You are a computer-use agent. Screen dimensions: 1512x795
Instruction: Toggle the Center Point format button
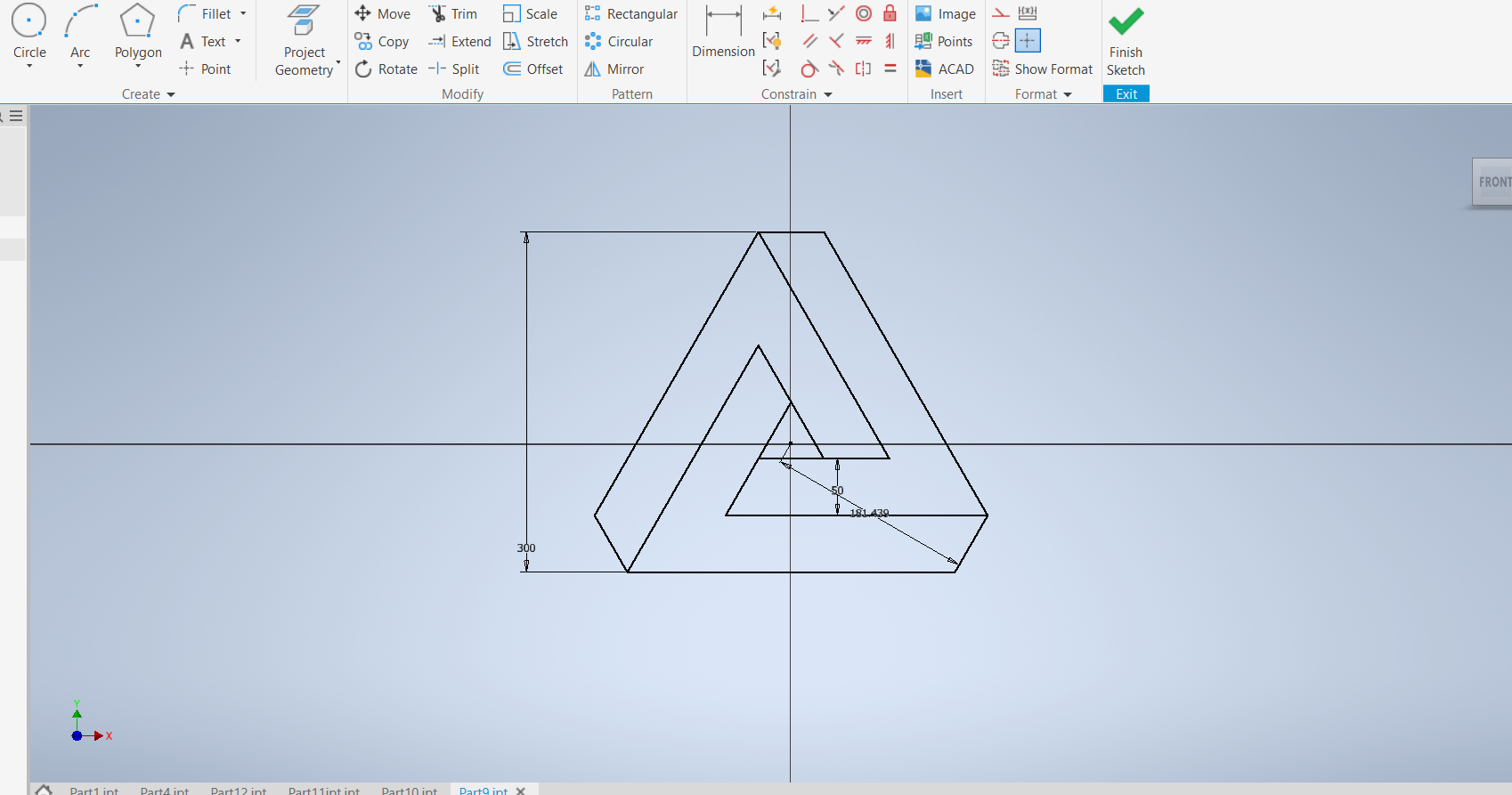click(1028, 41)
